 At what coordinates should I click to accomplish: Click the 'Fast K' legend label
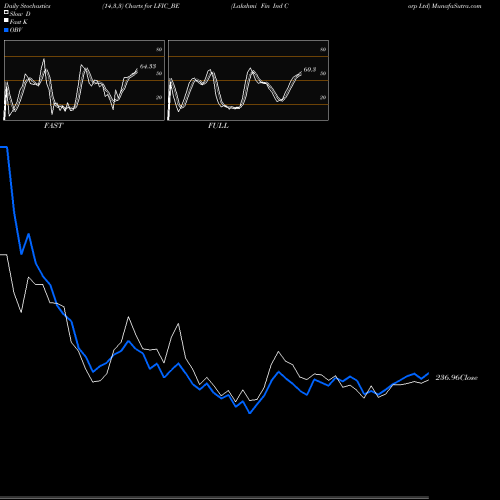point(19,22)
